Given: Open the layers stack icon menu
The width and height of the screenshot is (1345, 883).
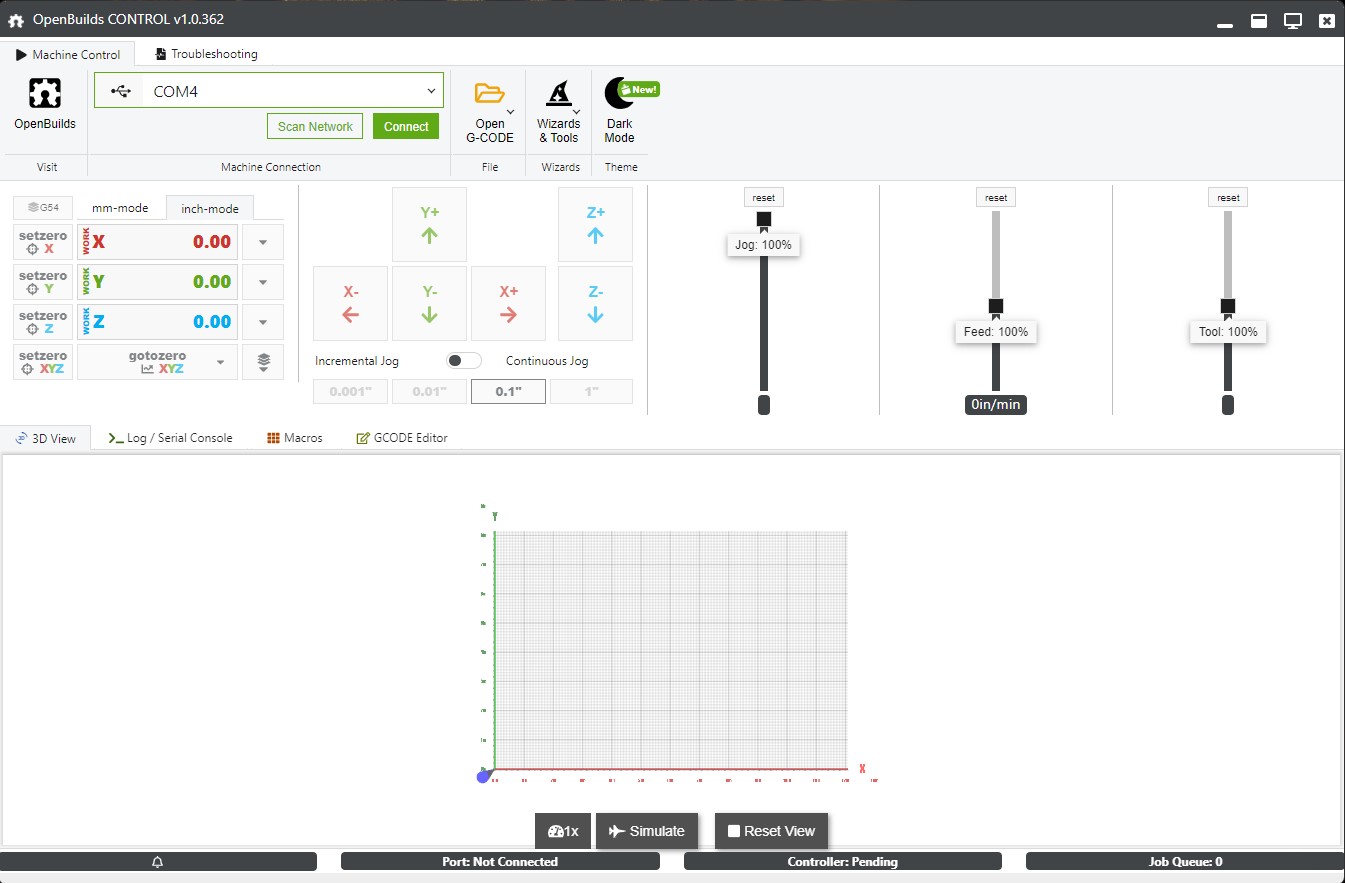Looking at the screenshot, I should pyautogui.click(x=263, y=362).
